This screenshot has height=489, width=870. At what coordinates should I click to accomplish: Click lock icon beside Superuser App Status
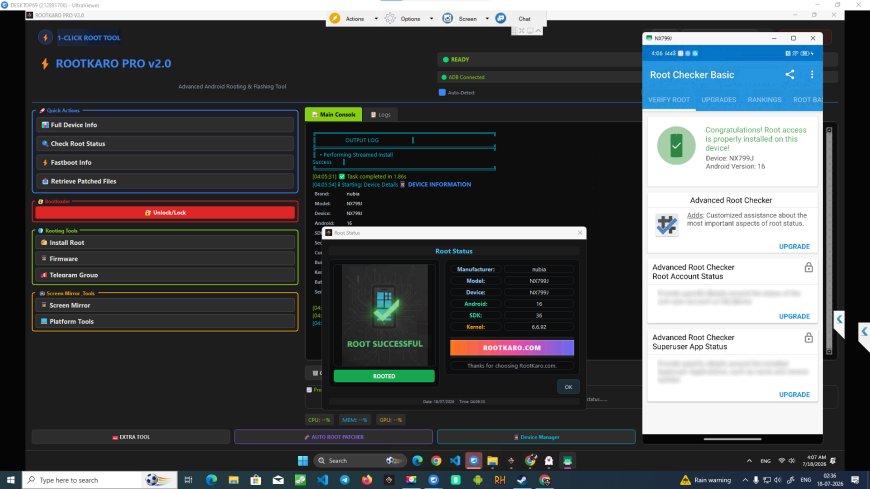(x=808, y=337)
